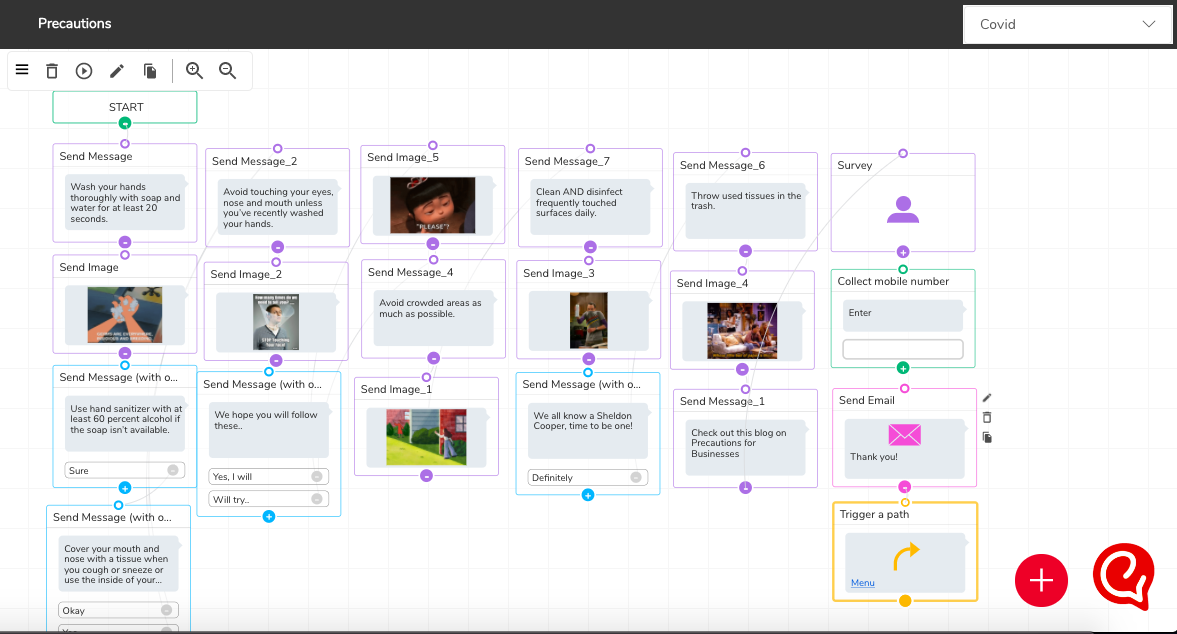Image resolution: width=1177 pixels, height=634 pixels.
Task: Click the input field in Collect mobile number
Action: coord(903,349)
